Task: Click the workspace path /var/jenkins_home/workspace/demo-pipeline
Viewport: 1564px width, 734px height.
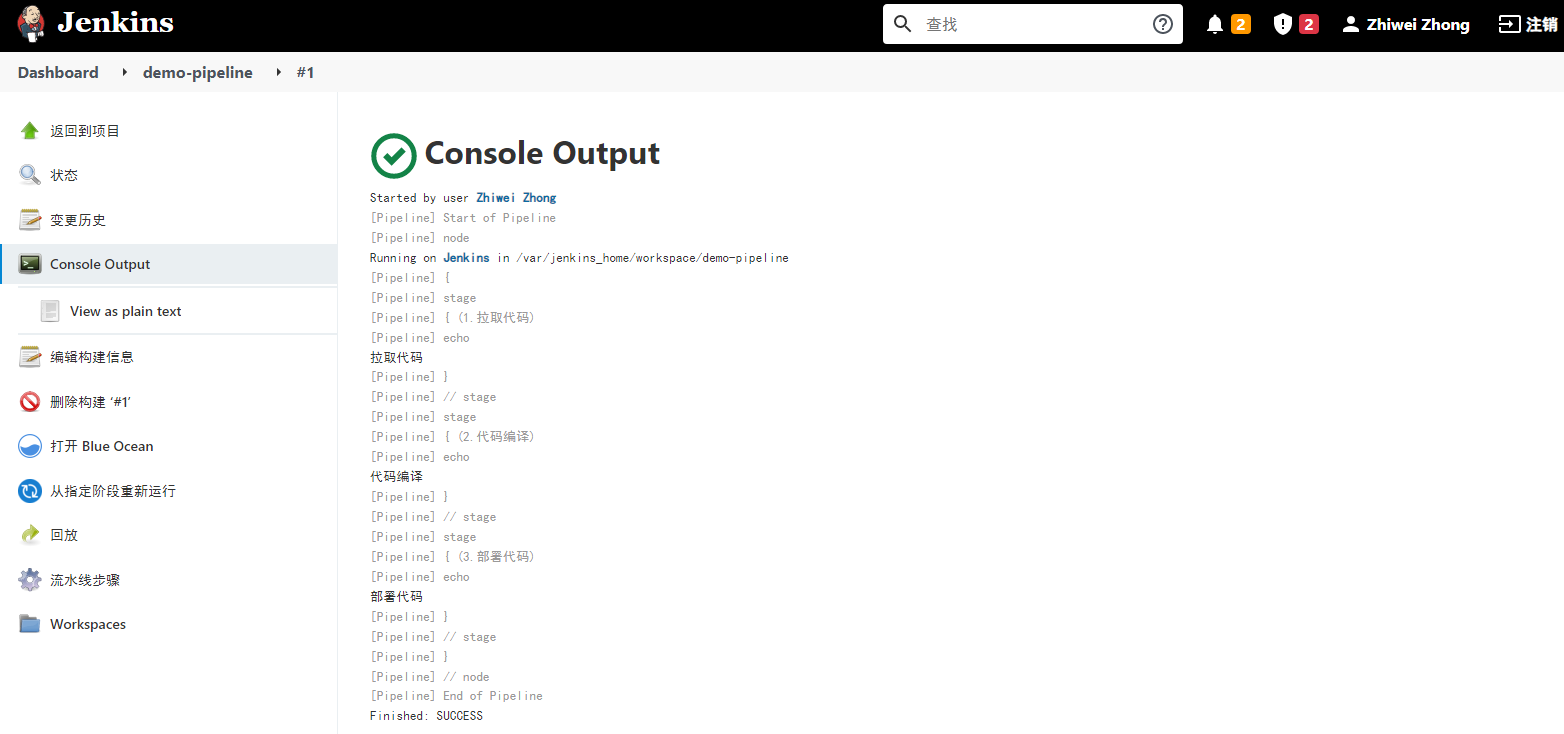Action: point(652,258)
